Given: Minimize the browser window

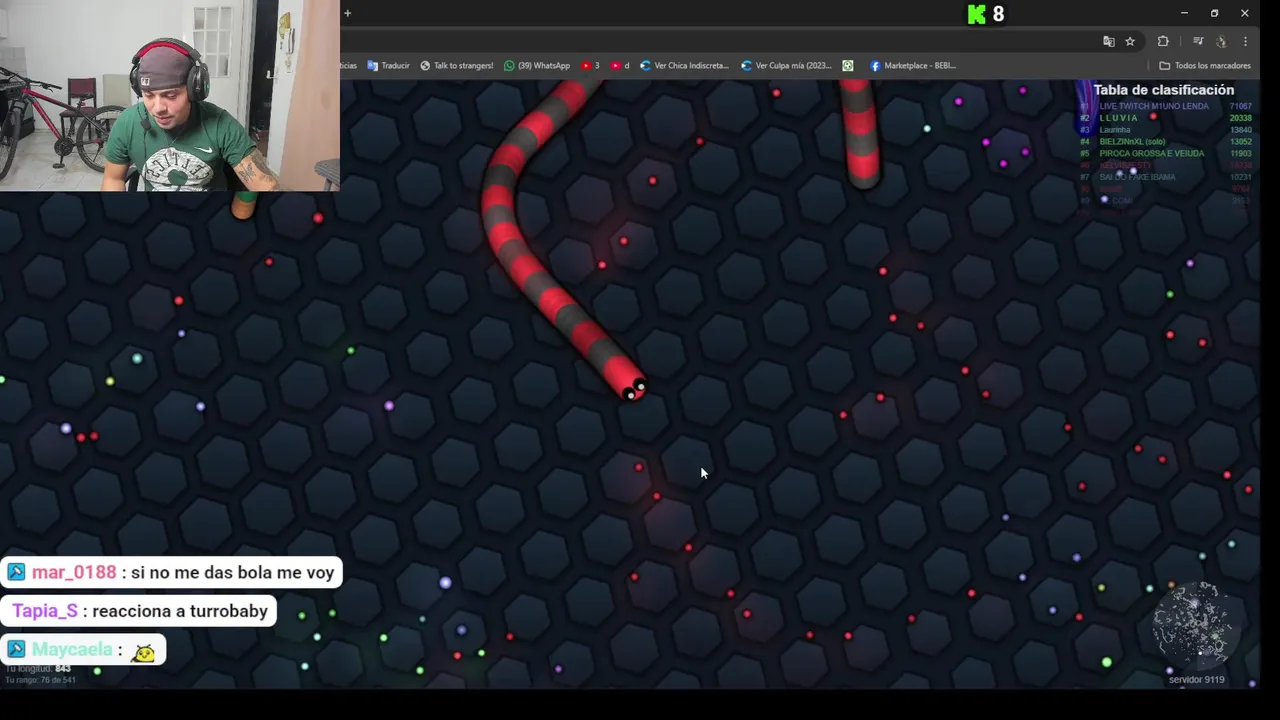Looking at the screenshot, I should click(1184, 13).
